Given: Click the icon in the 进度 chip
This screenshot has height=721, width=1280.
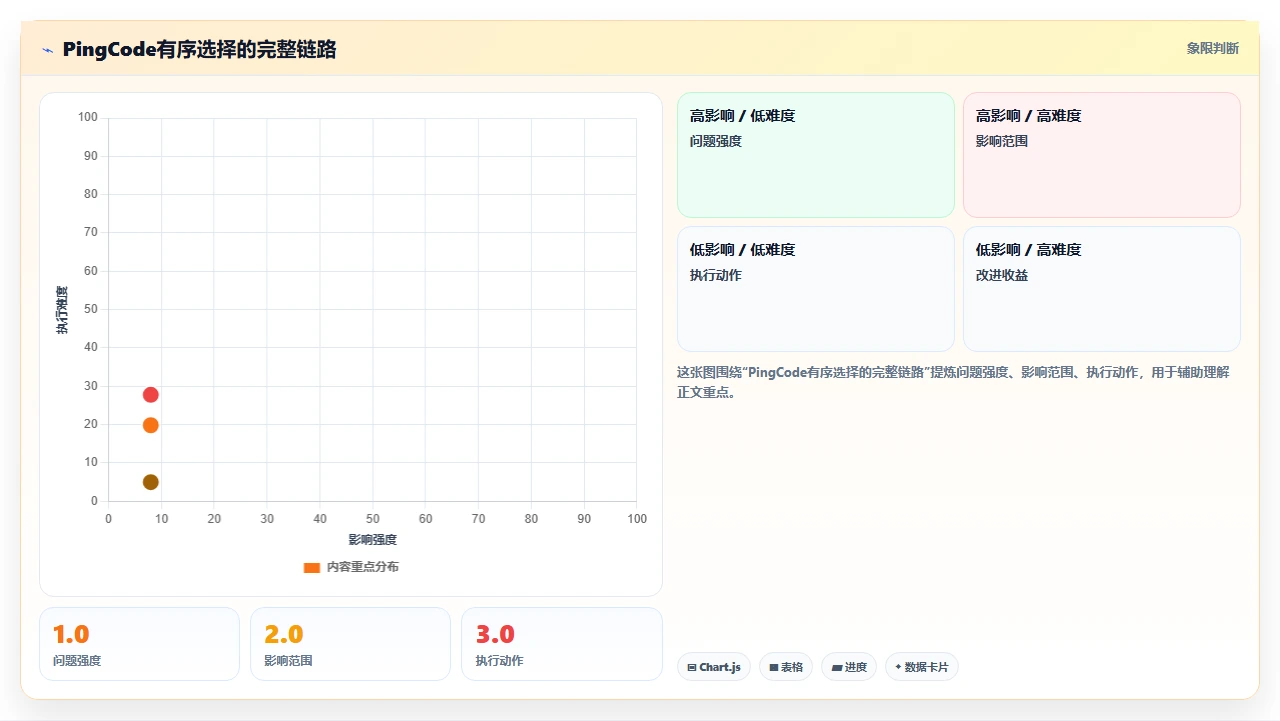Looking at the screenshot, I should 837,667.
